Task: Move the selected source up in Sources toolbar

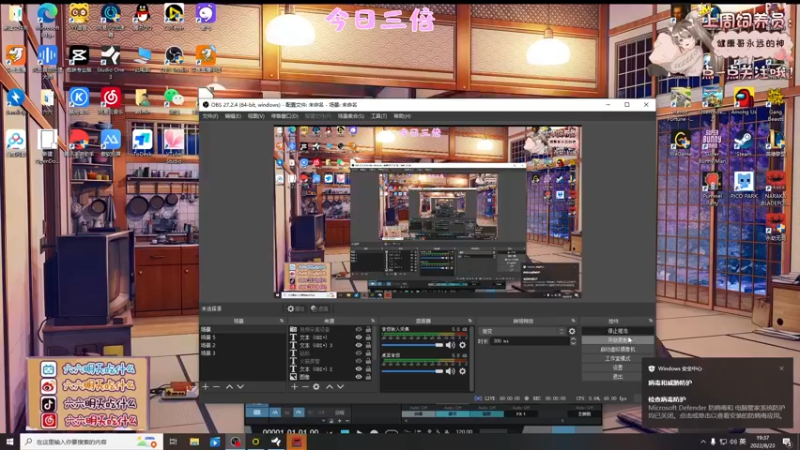Action: [330, 387]
